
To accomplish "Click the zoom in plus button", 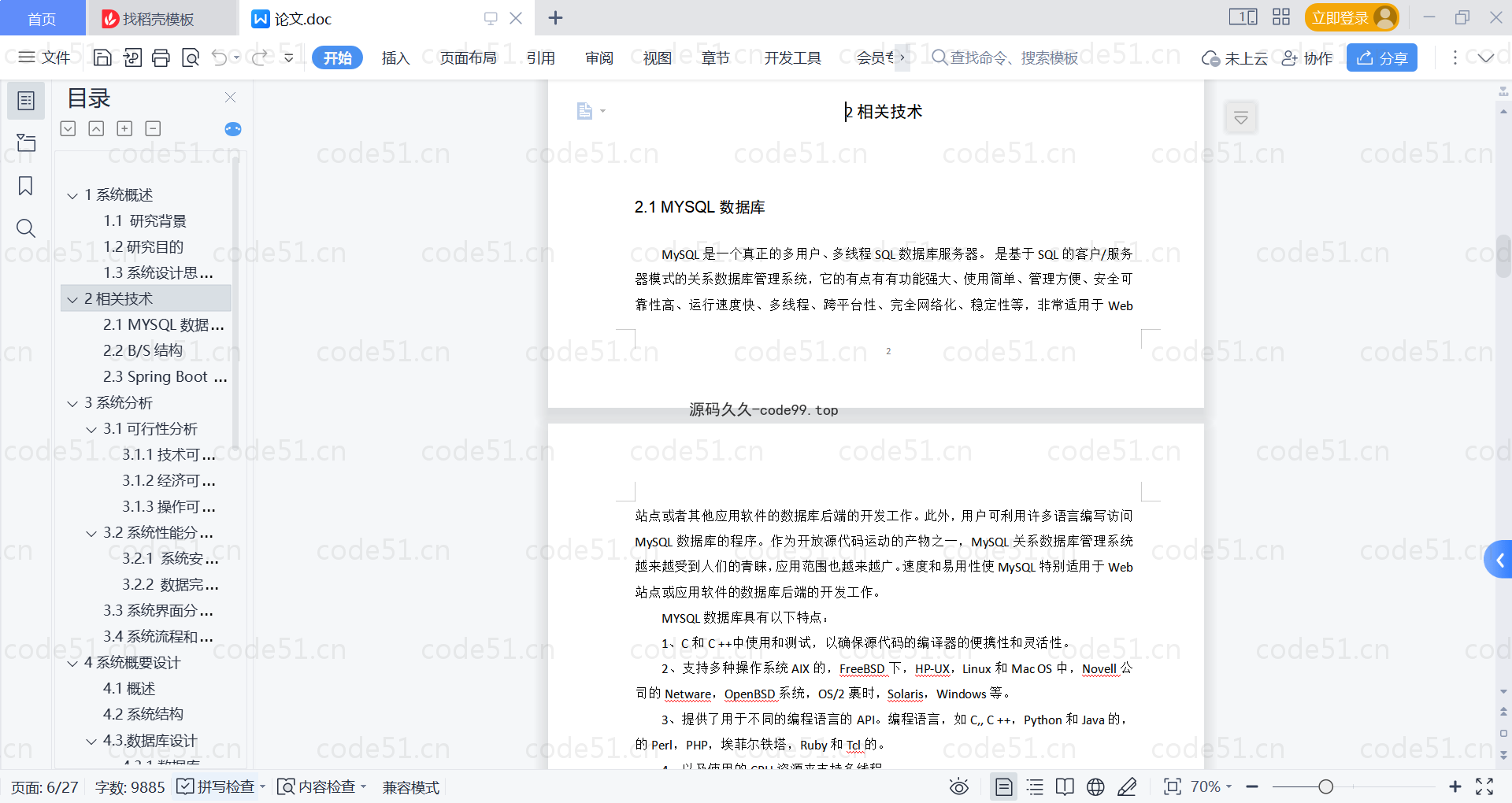I will [1455, 786].
